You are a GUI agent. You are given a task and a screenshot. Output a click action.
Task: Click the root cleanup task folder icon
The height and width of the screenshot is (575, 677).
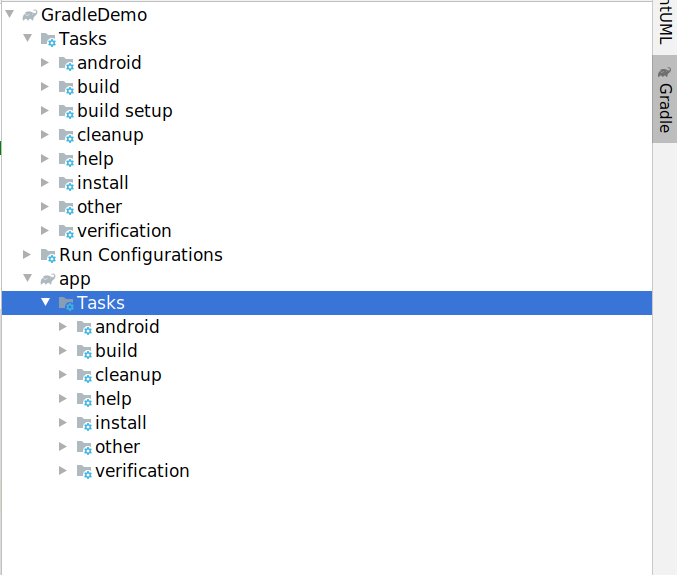(x=66, y=135)
